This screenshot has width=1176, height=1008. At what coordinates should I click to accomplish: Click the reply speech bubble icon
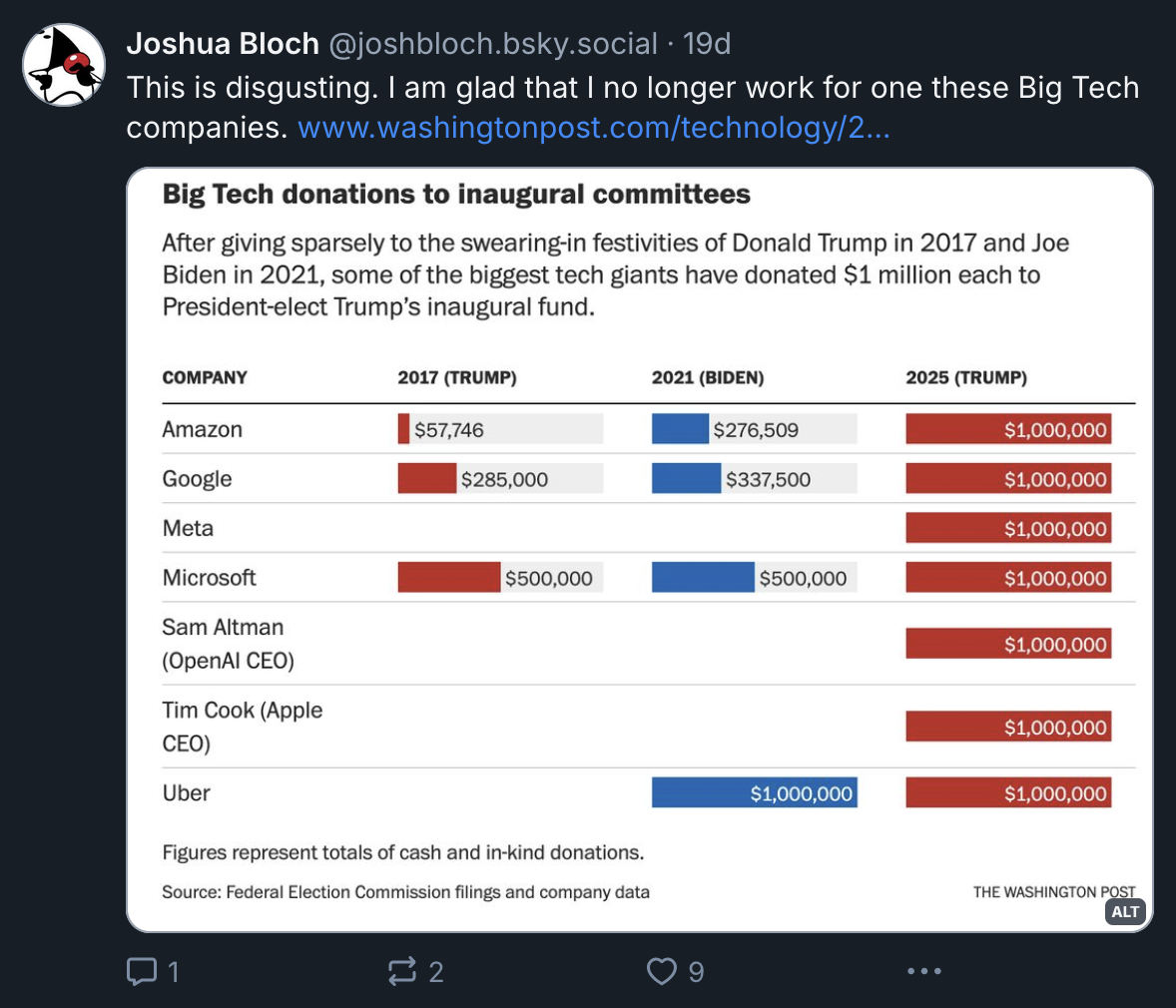142,971
